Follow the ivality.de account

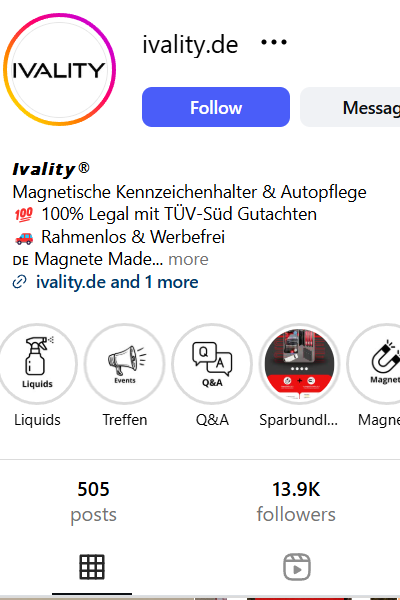click(x=216, y=107)
